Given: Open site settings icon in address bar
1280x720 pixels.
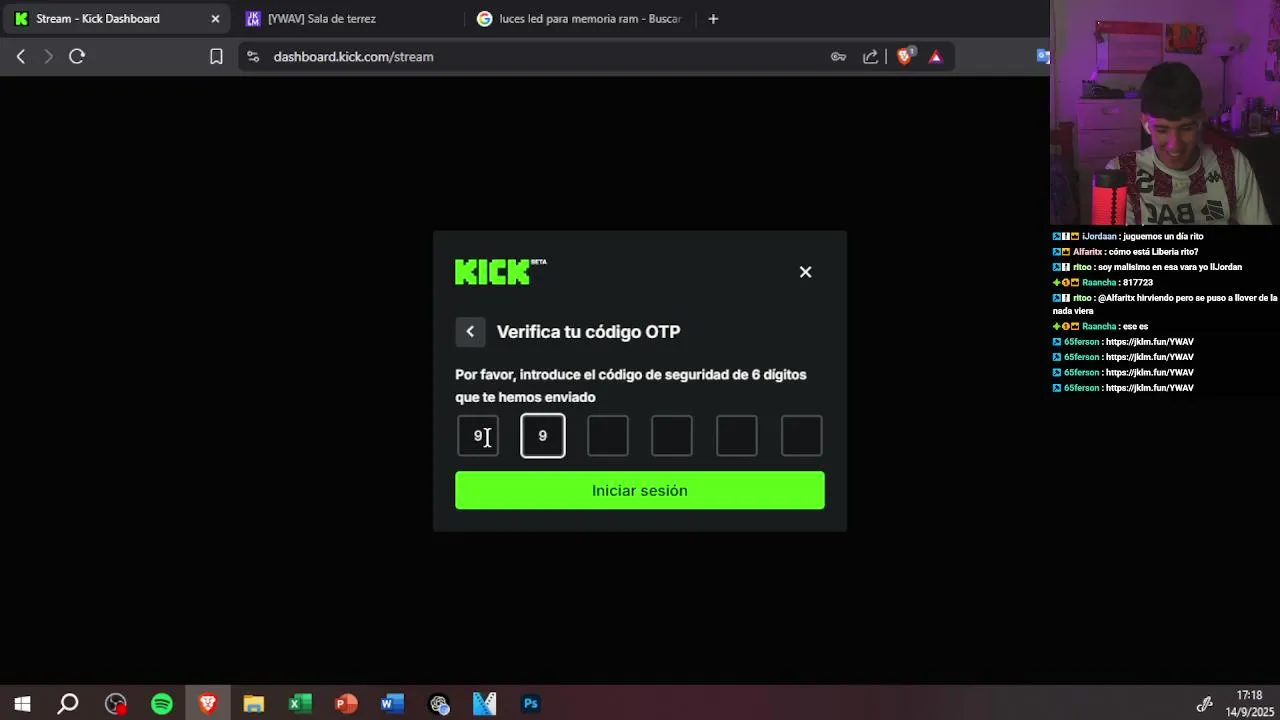Looking at the screenshot, I should [x=252, y=57].
